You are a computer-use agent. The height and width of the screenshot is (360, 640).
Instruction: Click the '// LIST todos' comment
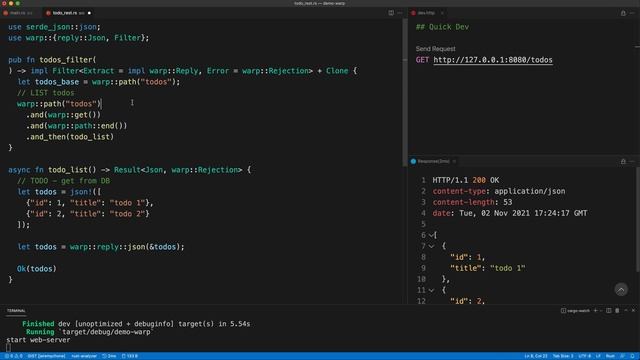pos(46,93)
